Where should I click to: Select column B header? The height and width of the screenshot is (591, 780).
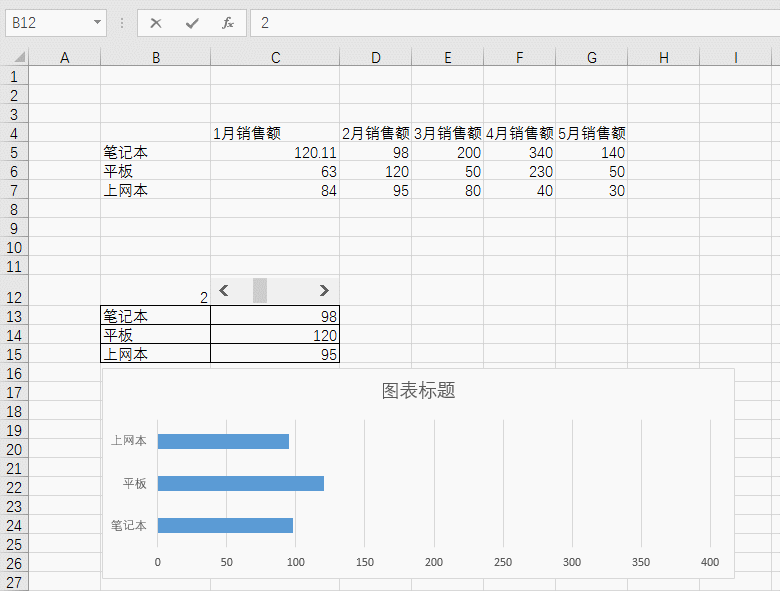click(x=156, y=58)
